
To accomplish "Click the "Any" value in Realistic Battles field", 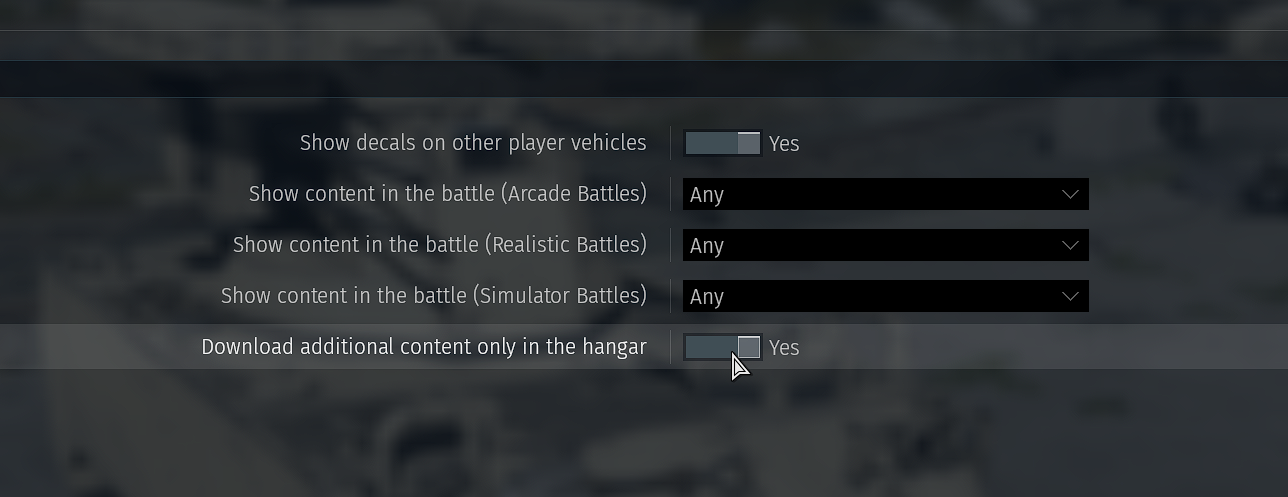I will coord(707,246).
